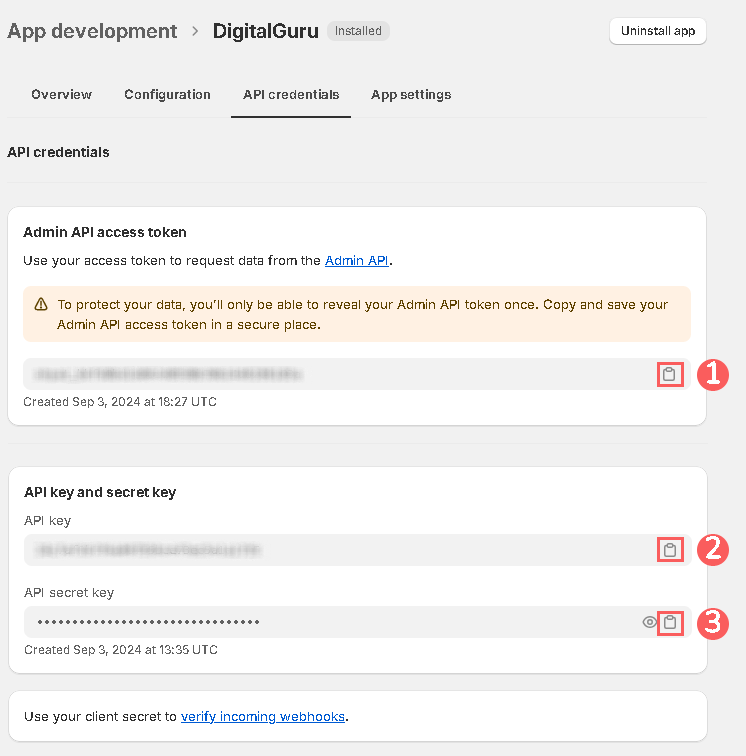
Task: Click the Installed status badge
Action: 358,31
